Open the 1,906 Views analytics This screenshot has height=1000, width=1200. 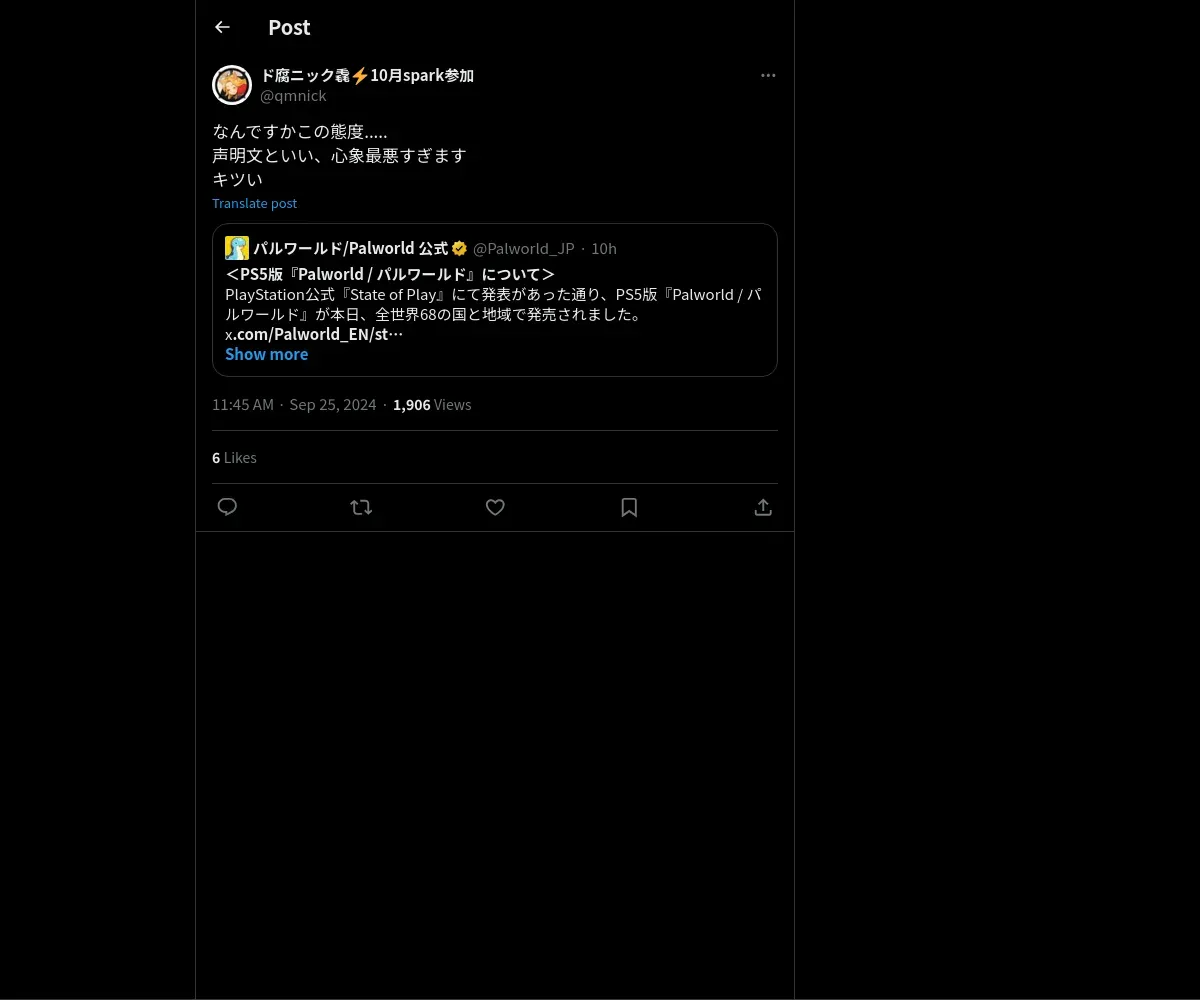point(432,404)
